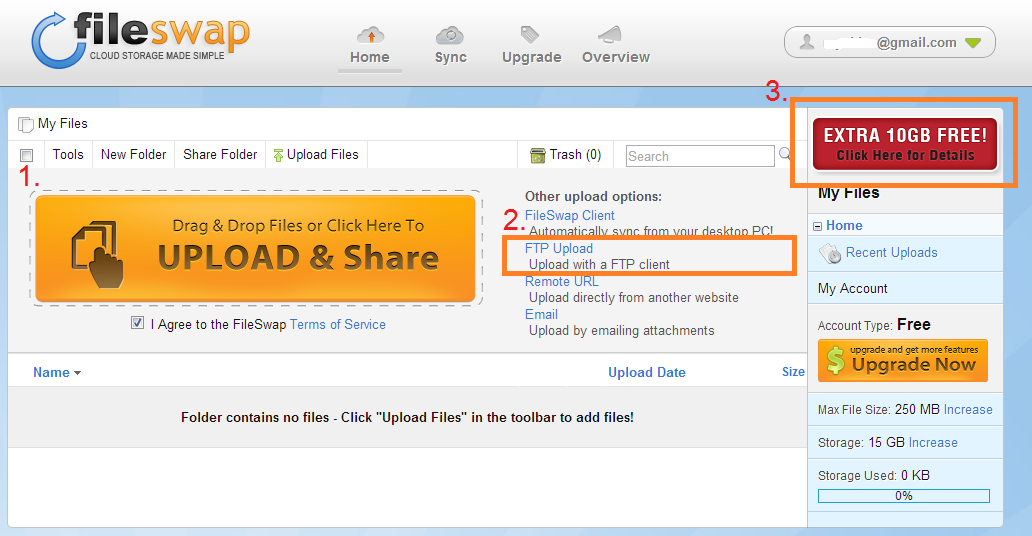Click the My Account heading
Screen dimensions: 1032x536
pos(852,288)
